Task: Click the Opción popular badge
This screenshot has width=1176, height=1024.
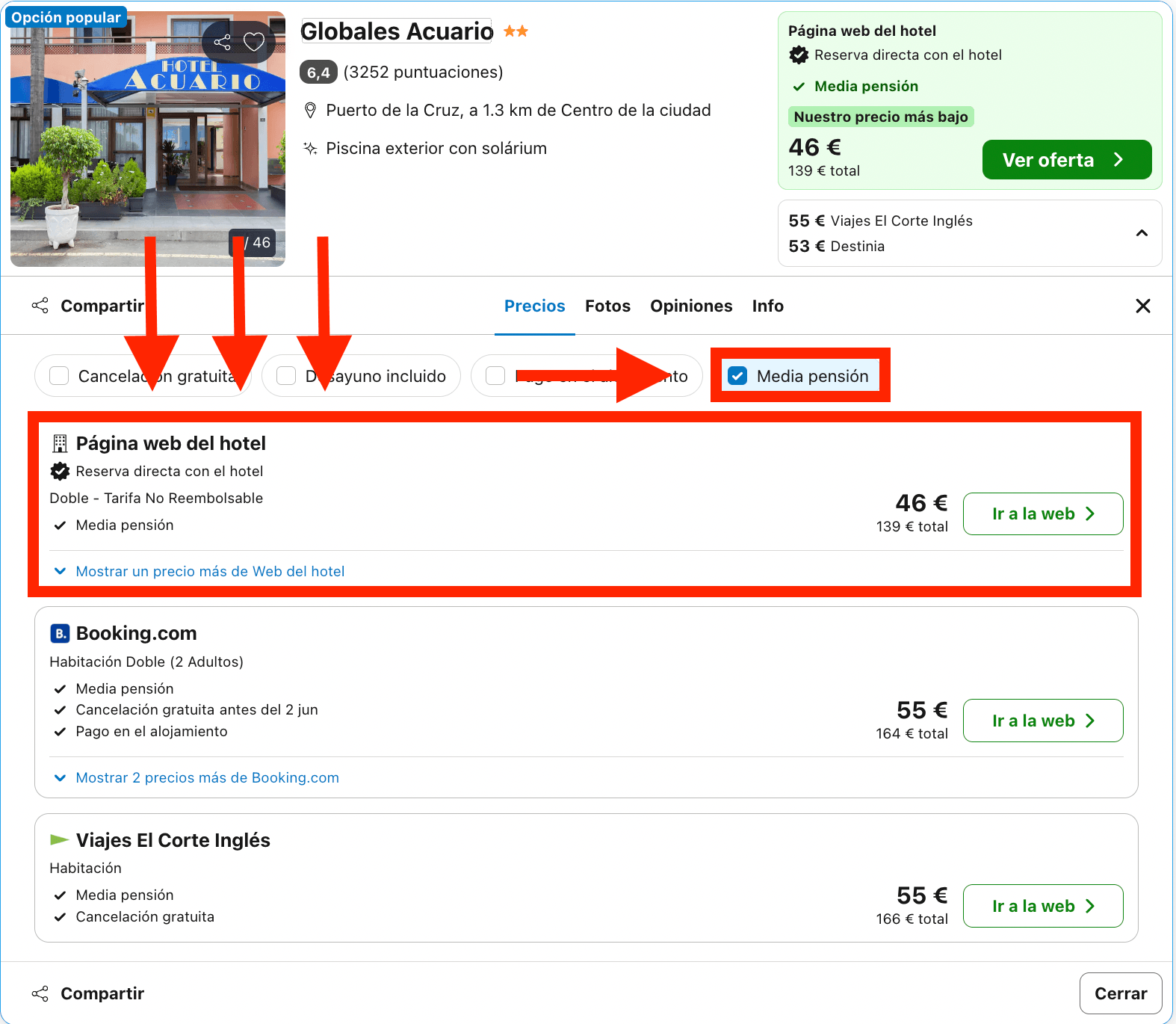Action: (66, 17)
